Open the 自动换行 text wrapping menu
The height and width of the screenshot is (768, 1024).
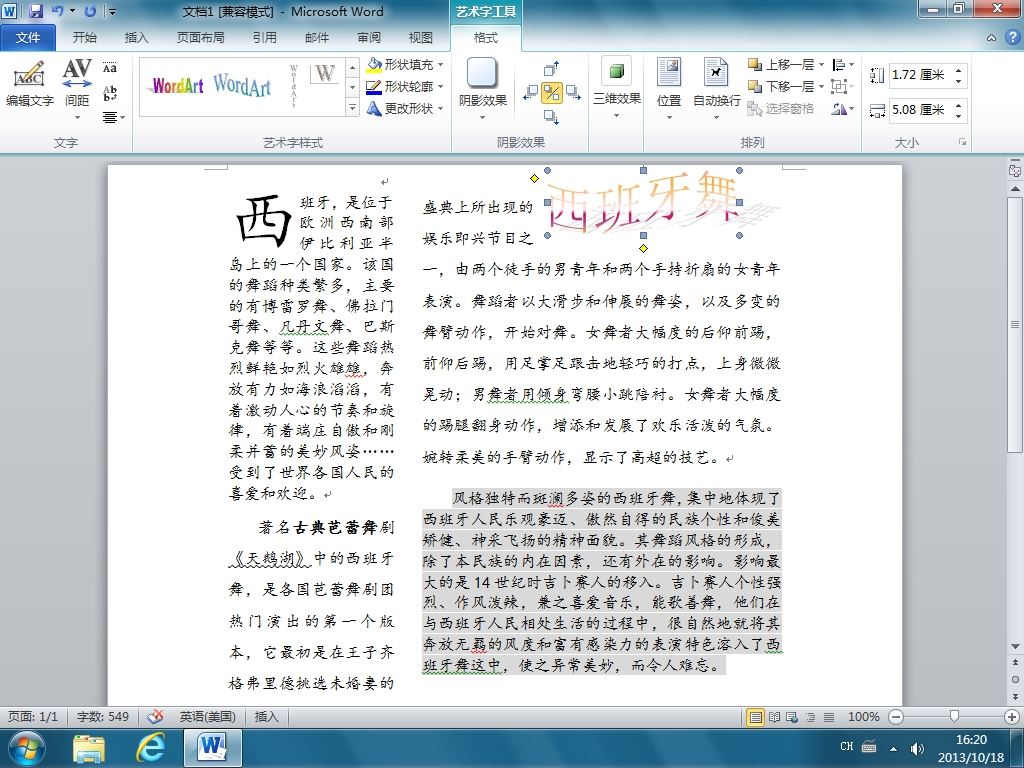coord(716,89)
